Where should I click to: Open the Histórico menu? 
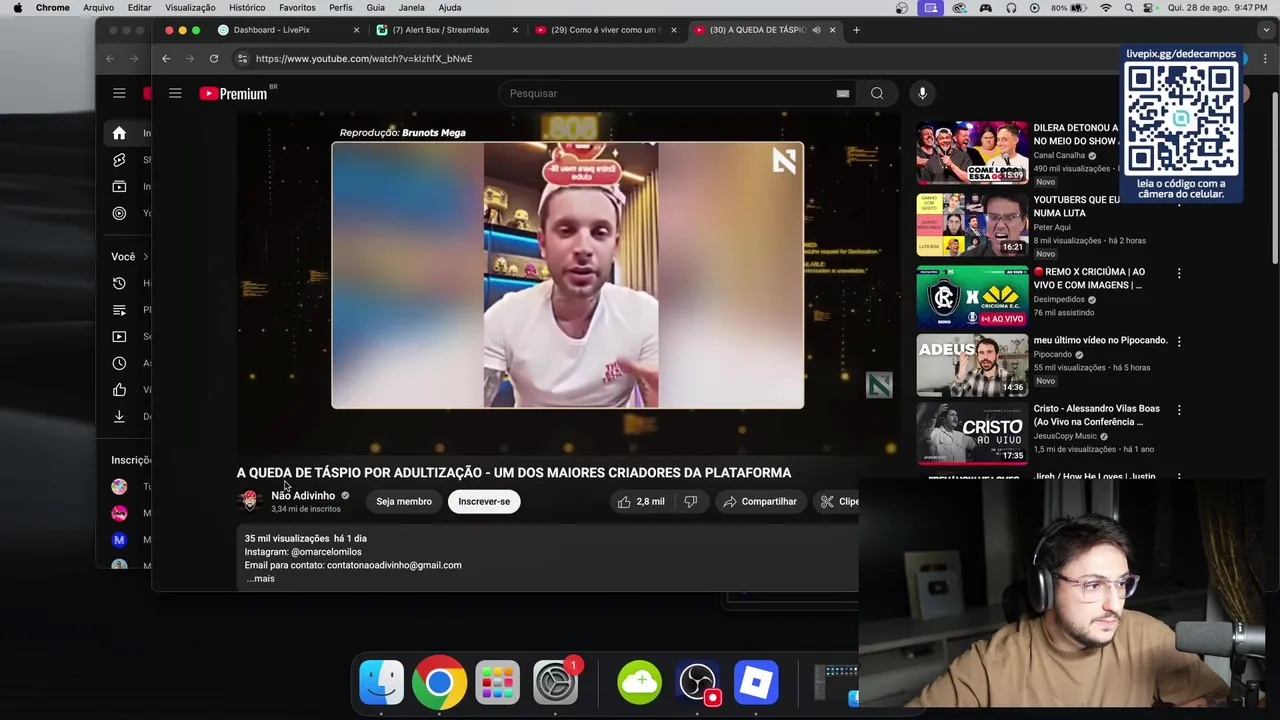coord(247,7)
